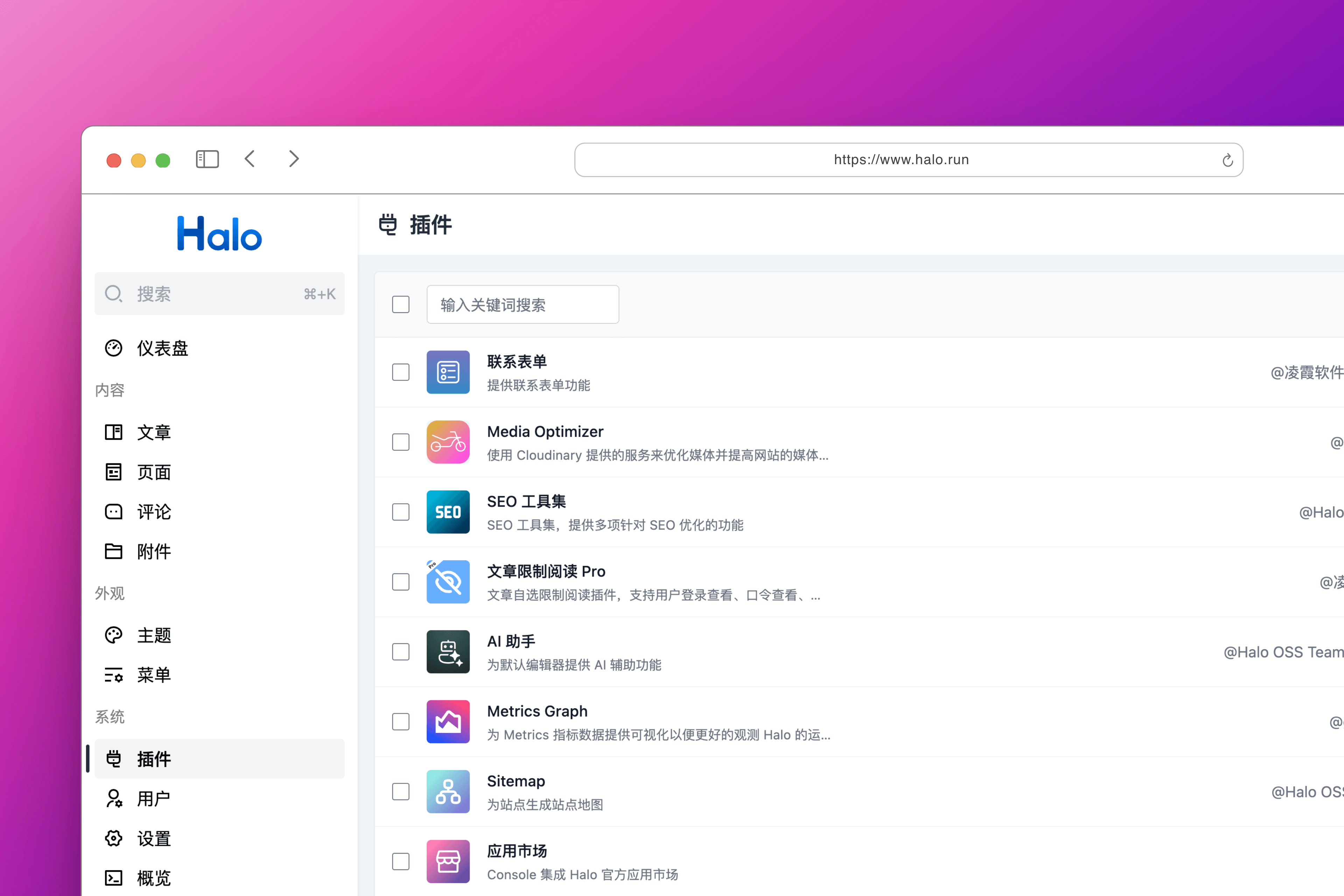Click the sidebar 搜索 box
Image resolution: width=1344 pixels, height=896 pixels.
(x=219, y=294)
